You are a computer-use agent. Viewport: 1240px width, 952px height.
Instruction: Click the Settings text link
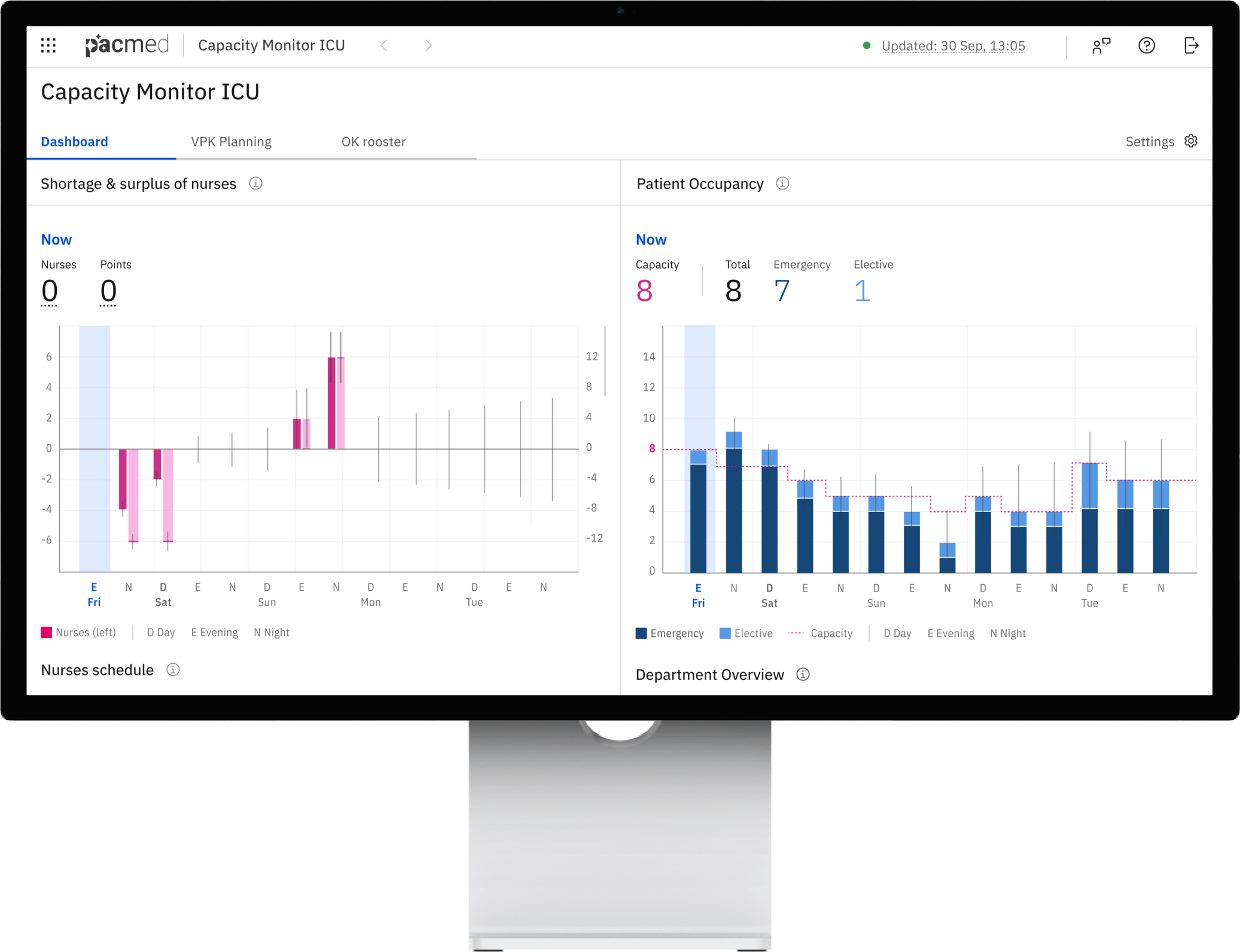click(1150, 142)
